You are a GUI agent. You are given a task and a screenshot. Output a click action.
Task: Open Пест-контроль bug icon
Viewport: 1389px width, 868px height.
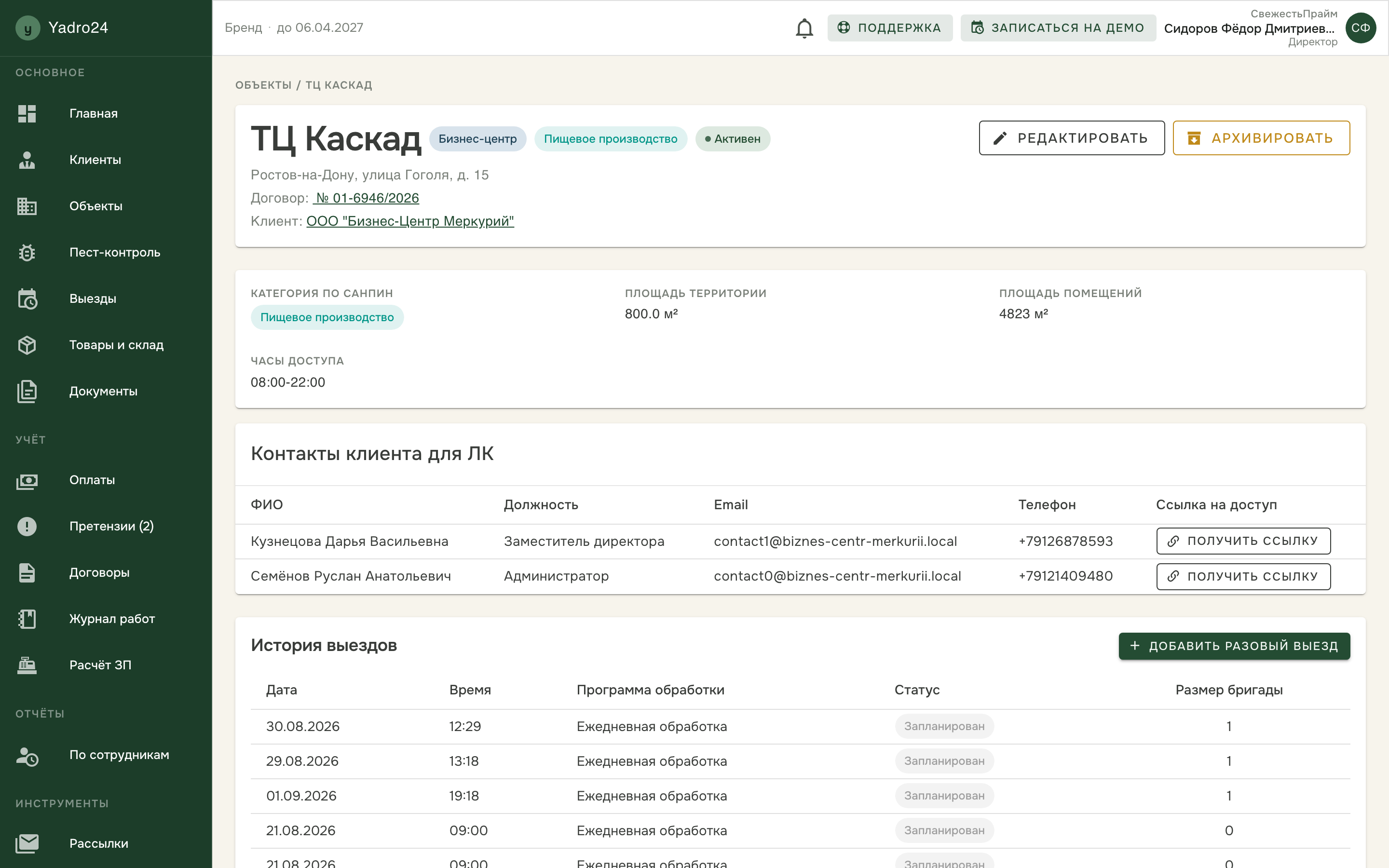(27, 253)
